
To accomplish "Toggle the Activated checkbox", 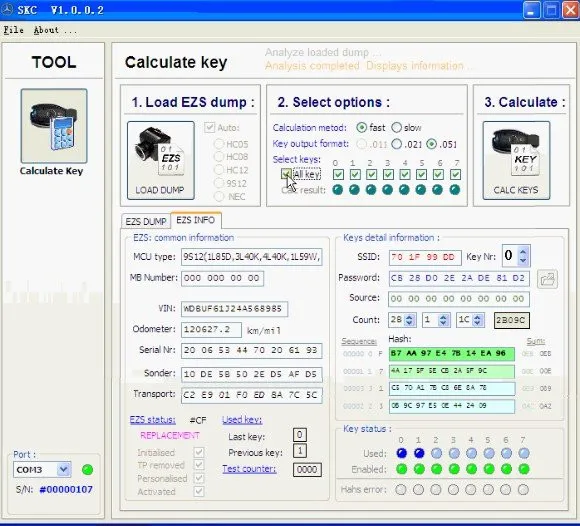I will [x=199, y=492].
